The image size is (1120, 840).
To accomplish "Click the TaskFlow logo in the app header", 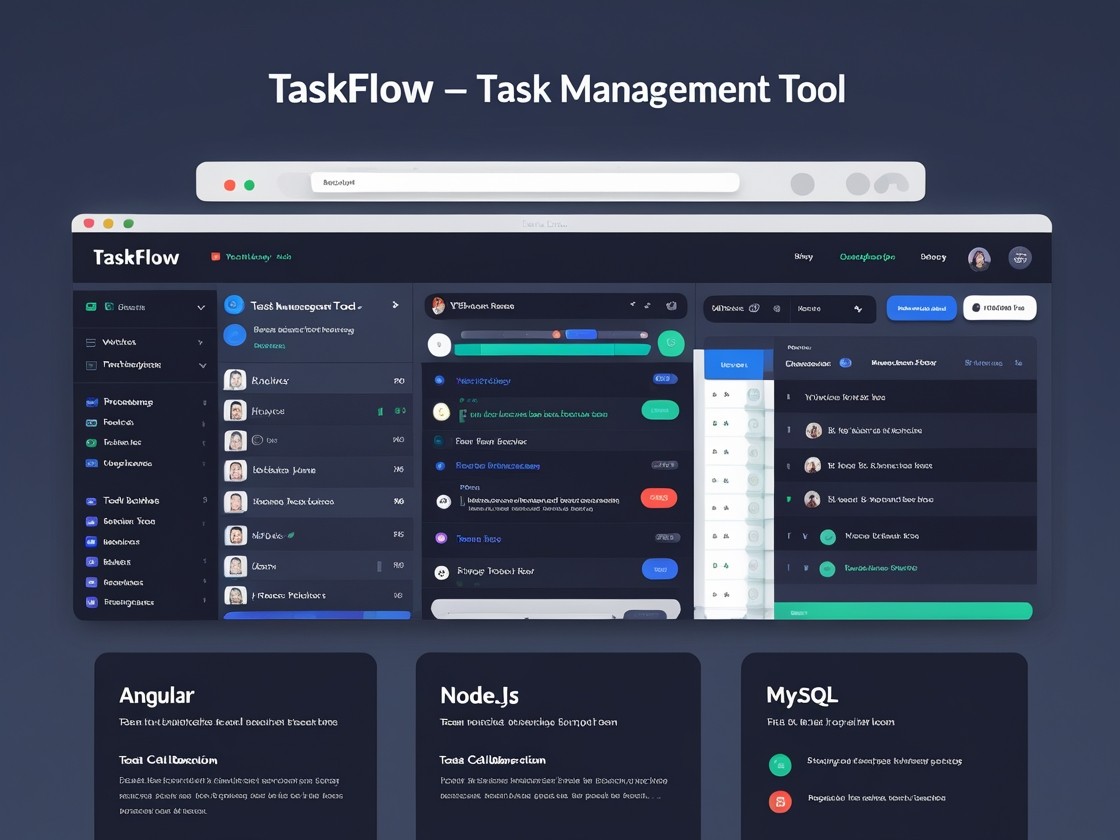I will coord(136,257).
